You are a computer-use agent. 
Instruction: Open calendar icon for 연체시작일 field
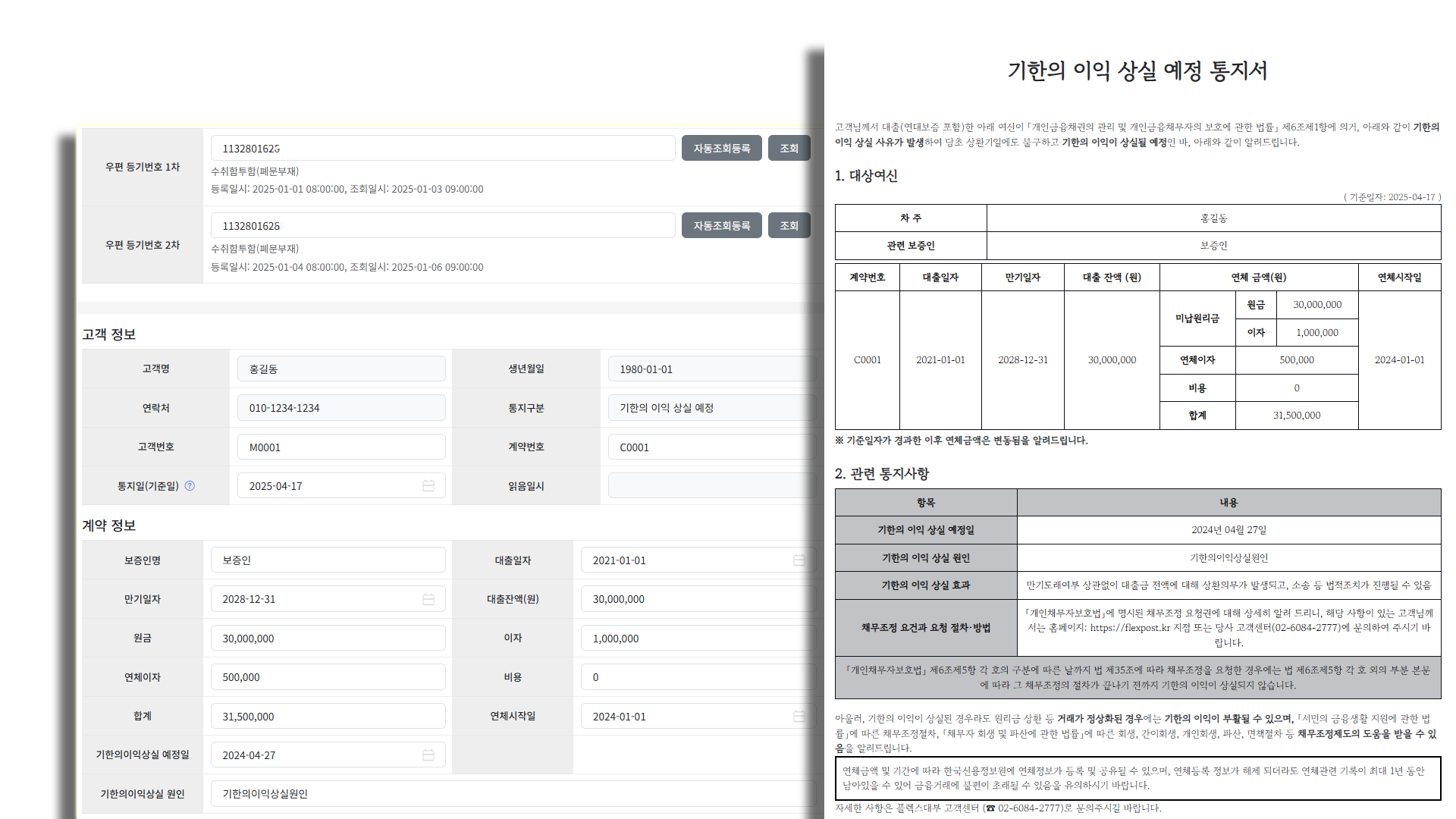[x=799, y=717]
